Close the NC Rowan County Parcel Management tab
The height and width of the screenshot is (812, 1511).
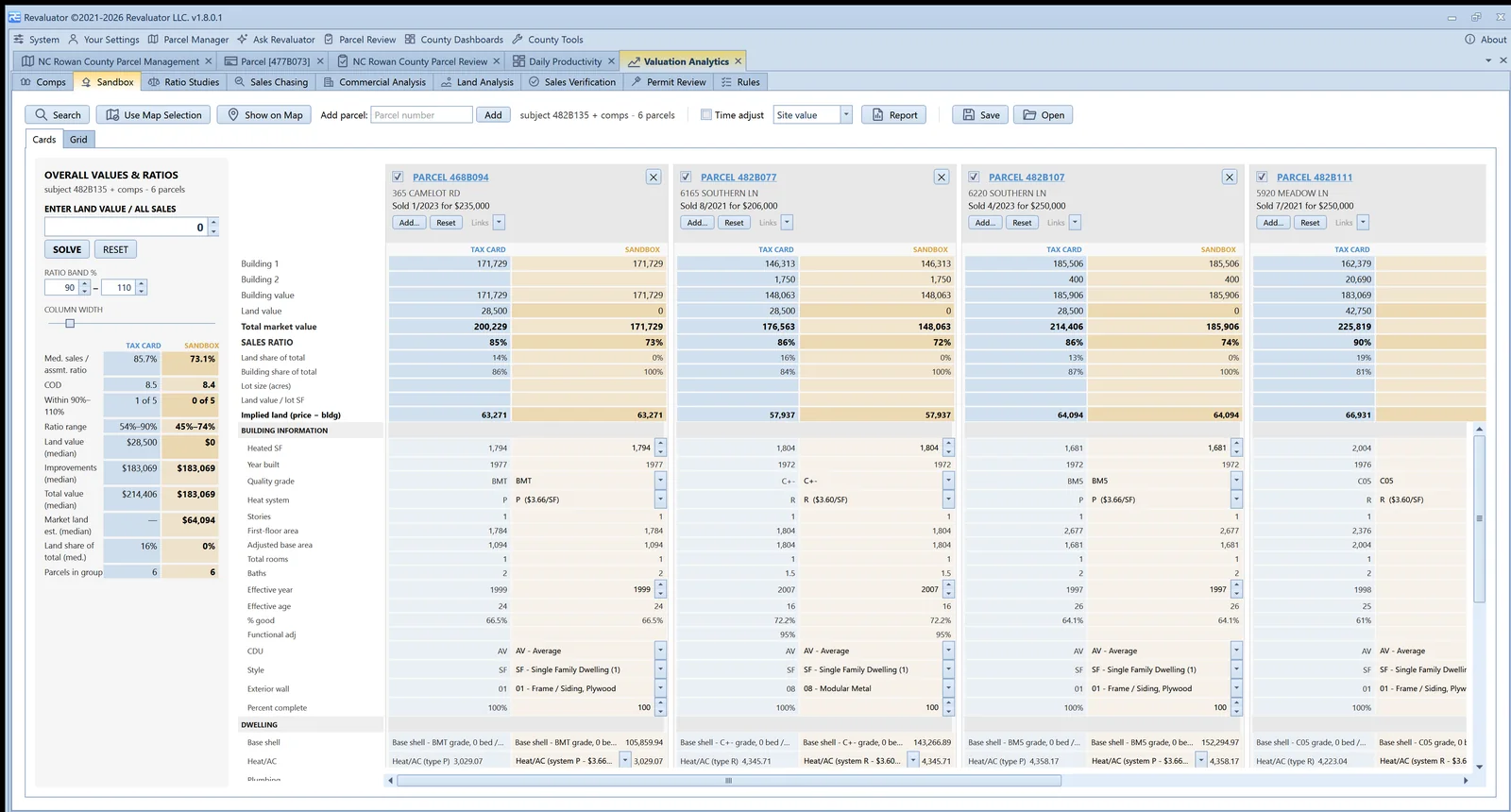click(x=209, y=61)
